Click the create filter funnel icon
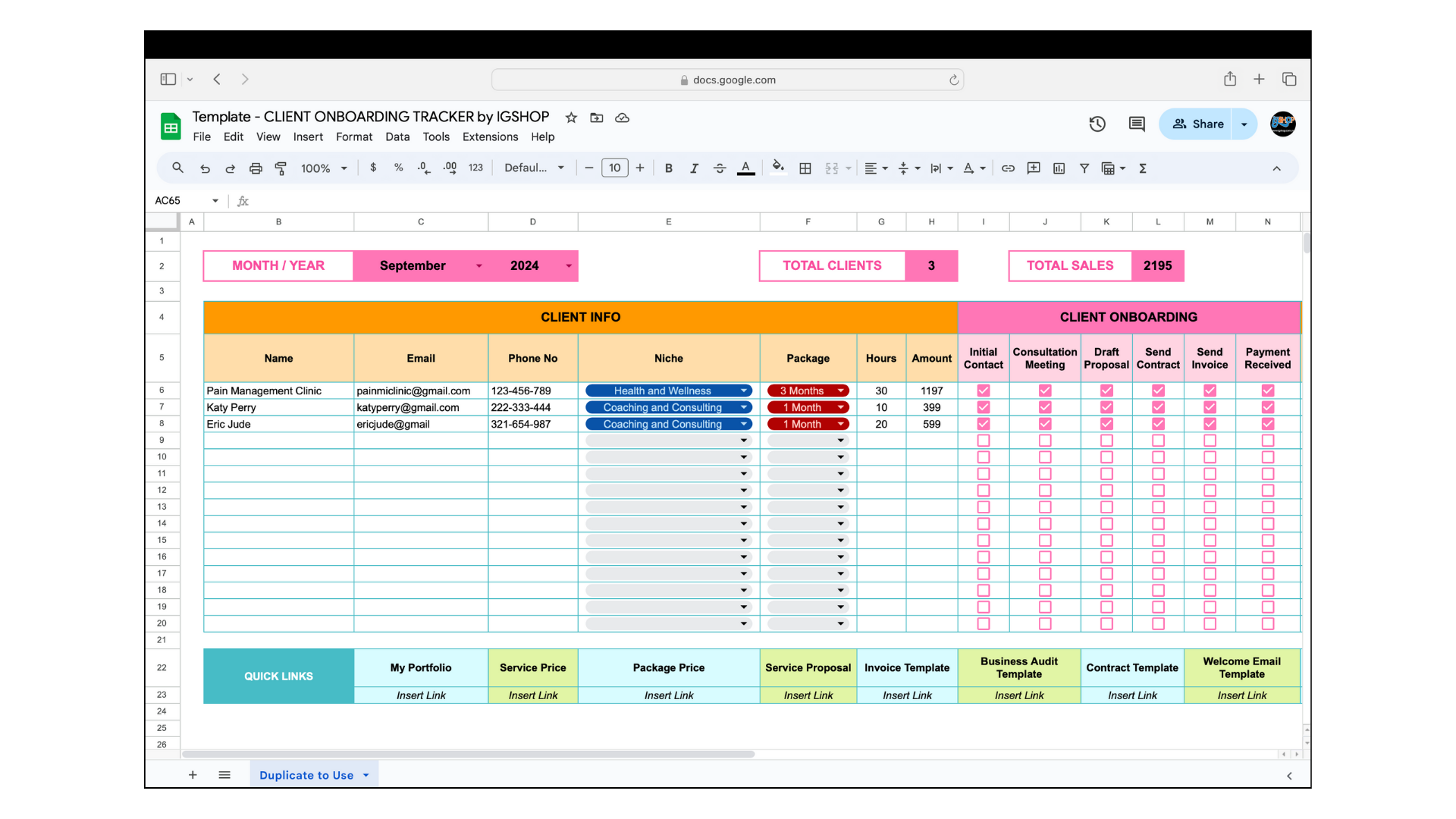Image resolution: width=1456 pixels, height=819 pixels. tap(1084, 168)
